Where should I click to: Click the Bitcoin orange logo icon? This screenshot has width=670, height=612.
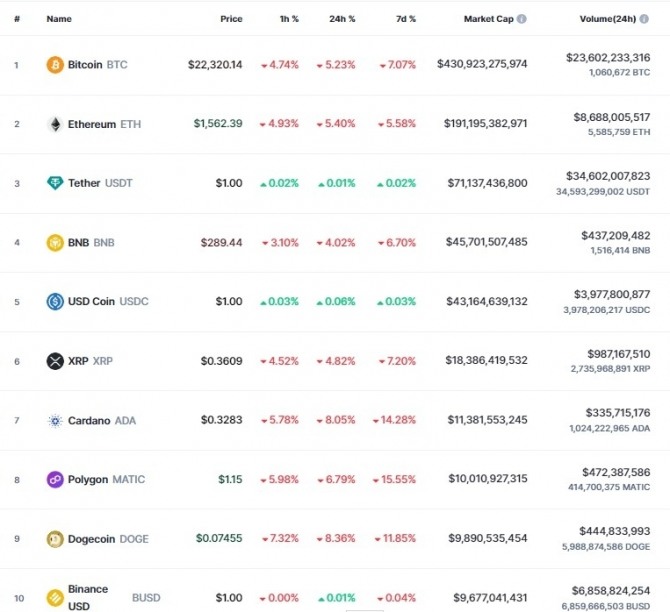[55, 65]
